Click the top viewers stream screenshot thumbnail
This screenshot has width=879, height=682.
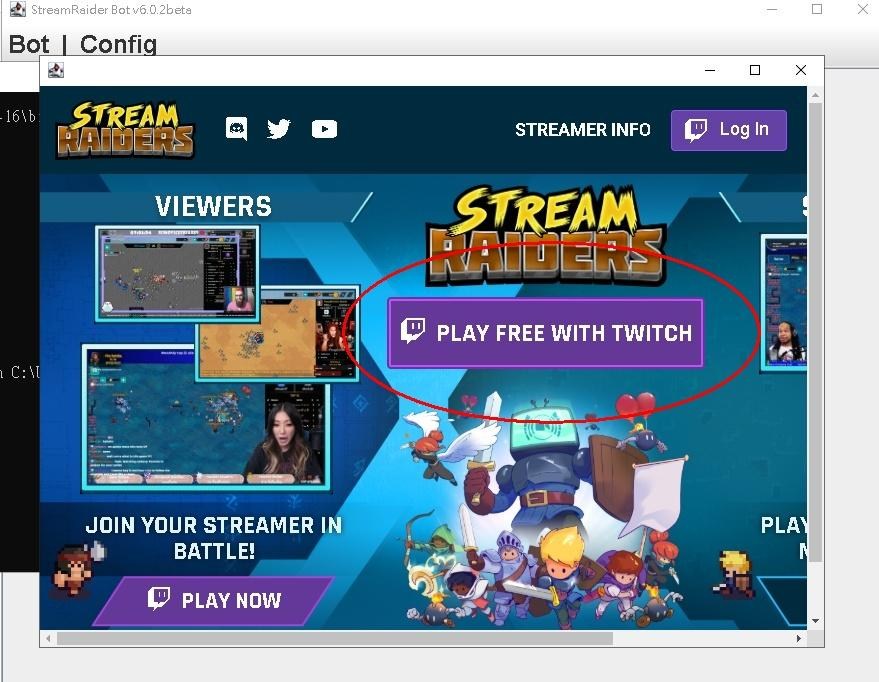[x=177, y=272]
